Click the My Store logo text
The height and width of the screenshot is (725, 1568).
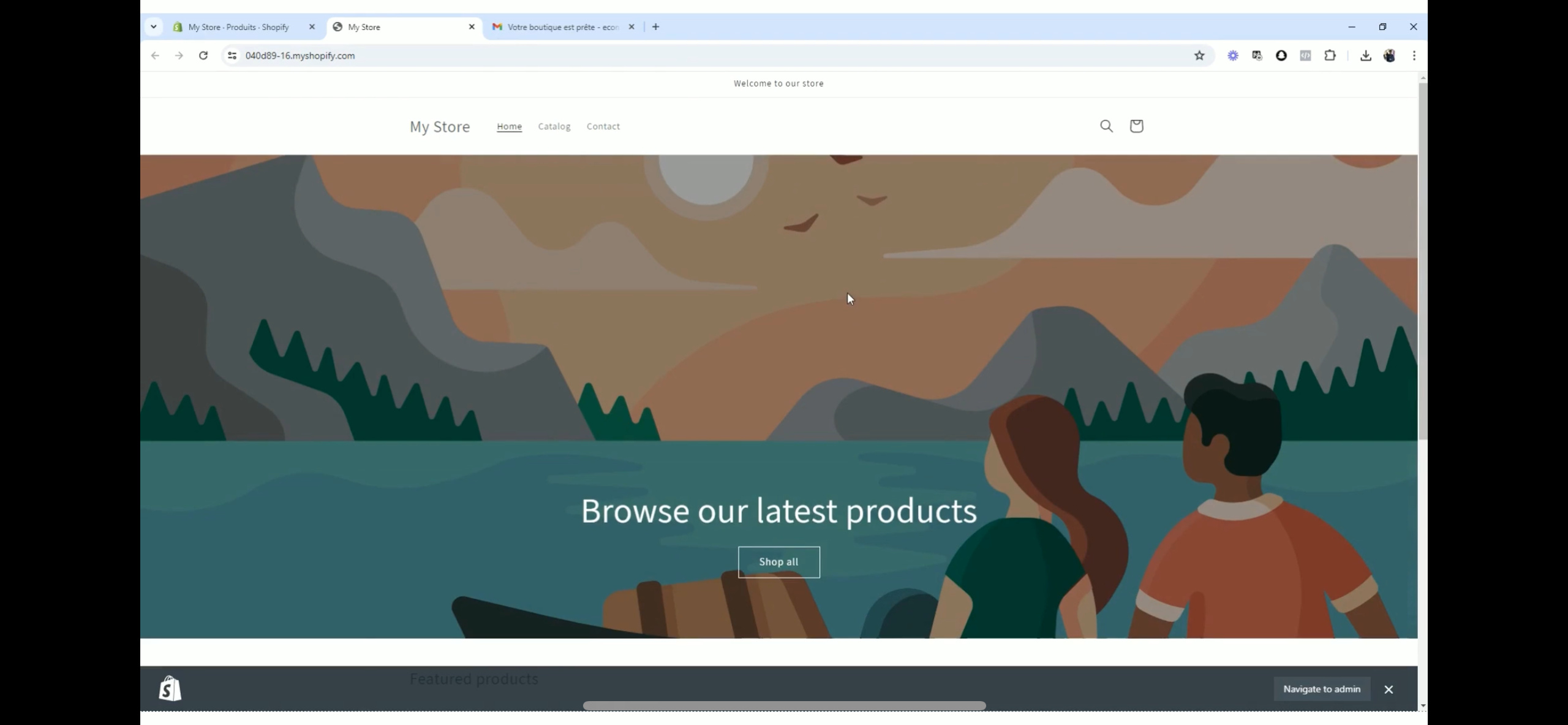point(440,127)
